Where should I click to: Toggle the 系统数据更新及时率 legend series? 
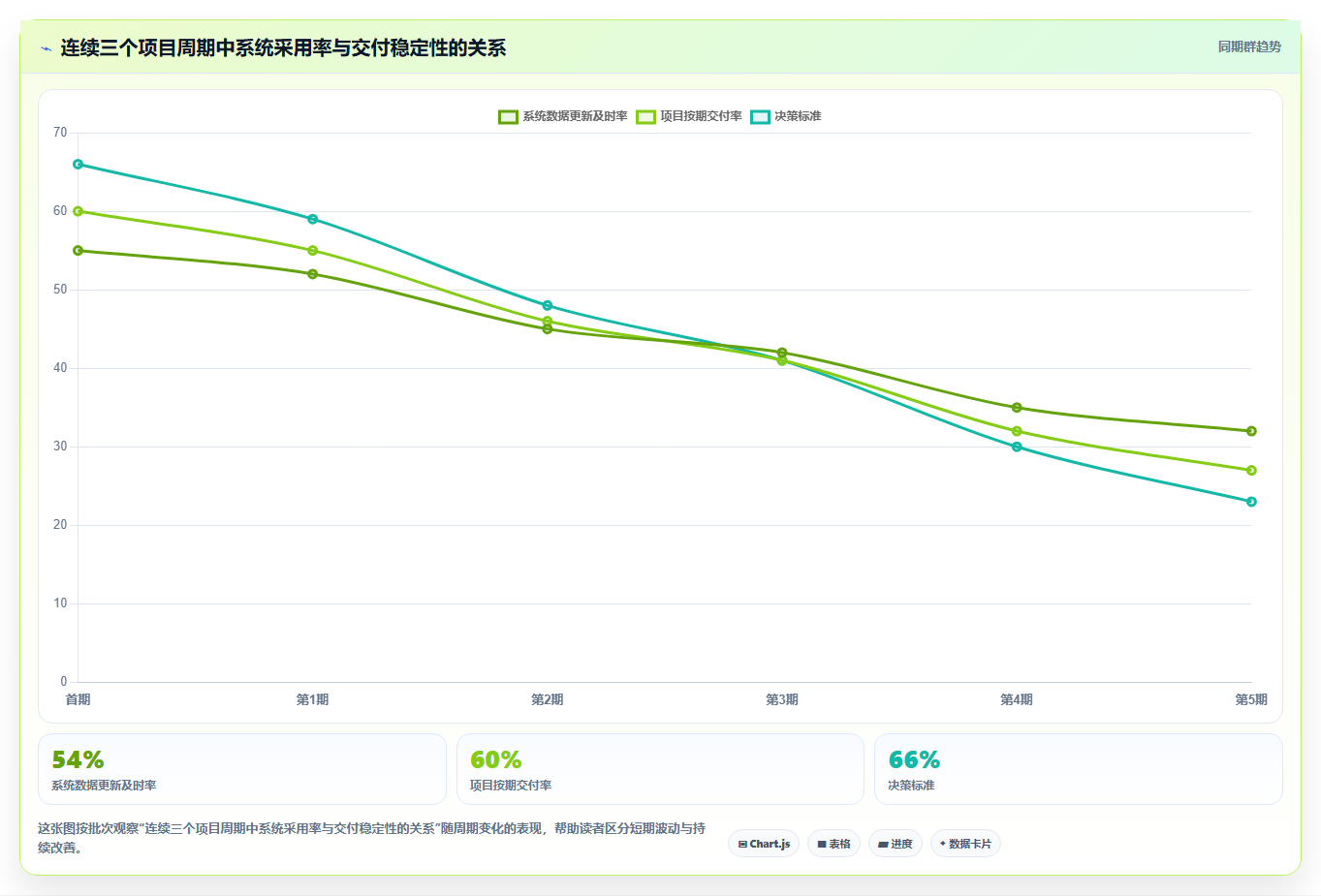coord(563,116)
